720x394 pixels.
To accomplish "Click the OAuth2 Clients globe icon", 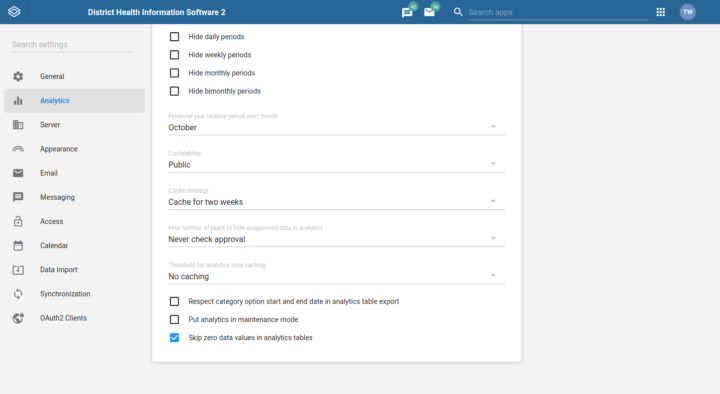I will 18,318.
